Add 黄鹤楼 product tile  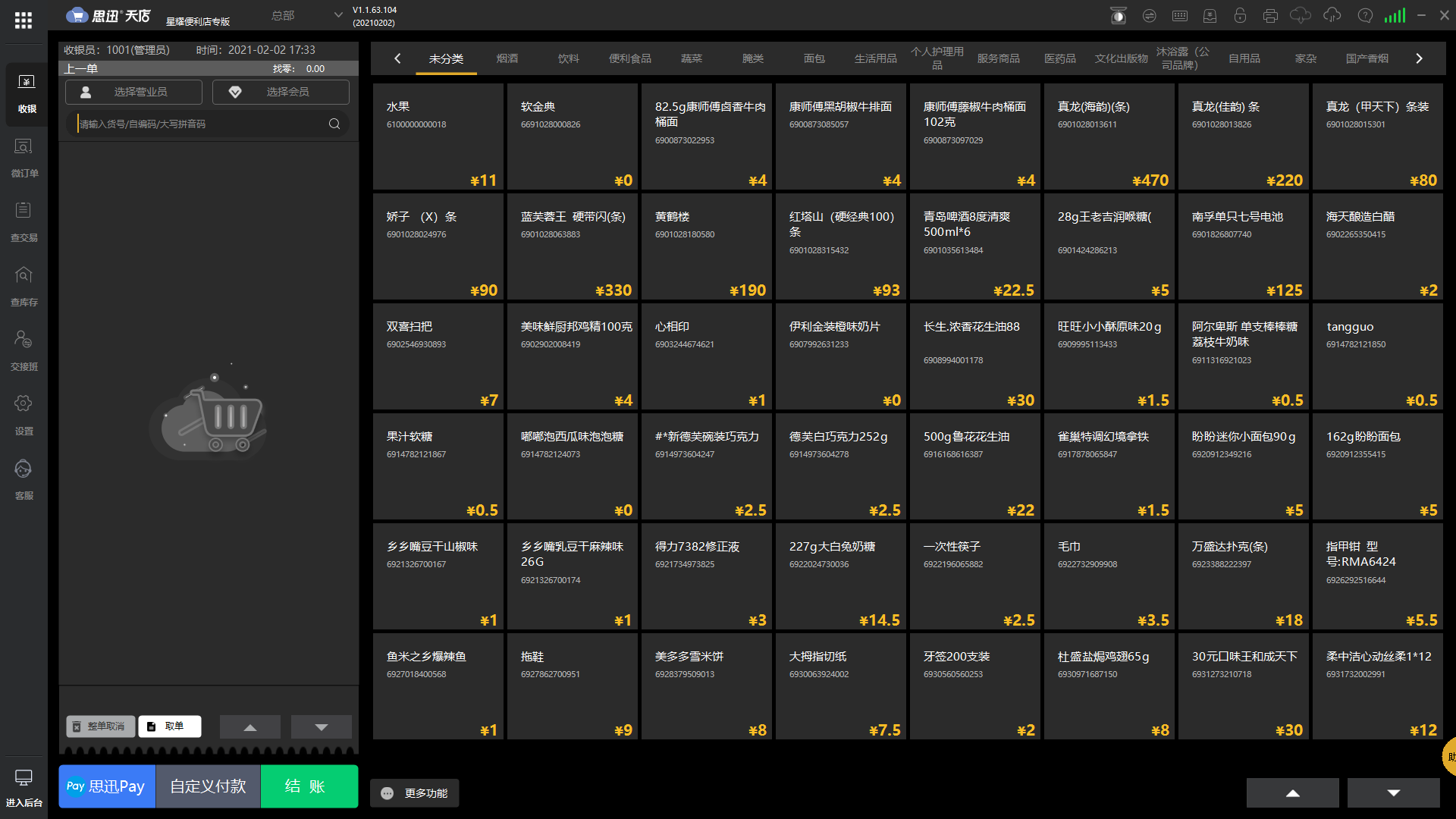click(707, 246)
